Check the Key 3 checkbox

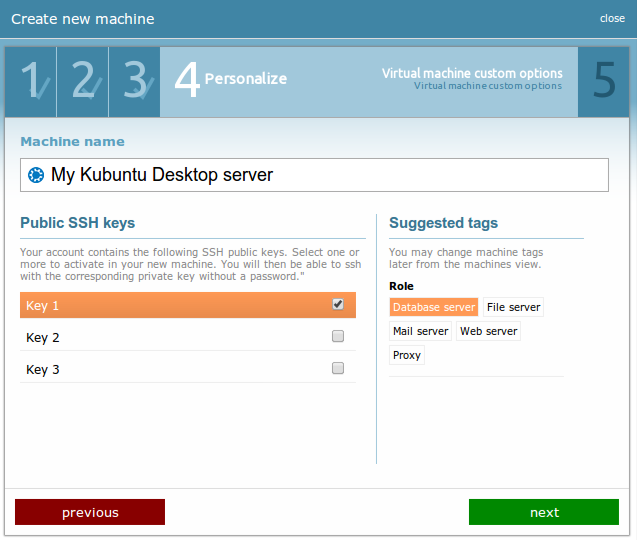click(x=338, y=368)
